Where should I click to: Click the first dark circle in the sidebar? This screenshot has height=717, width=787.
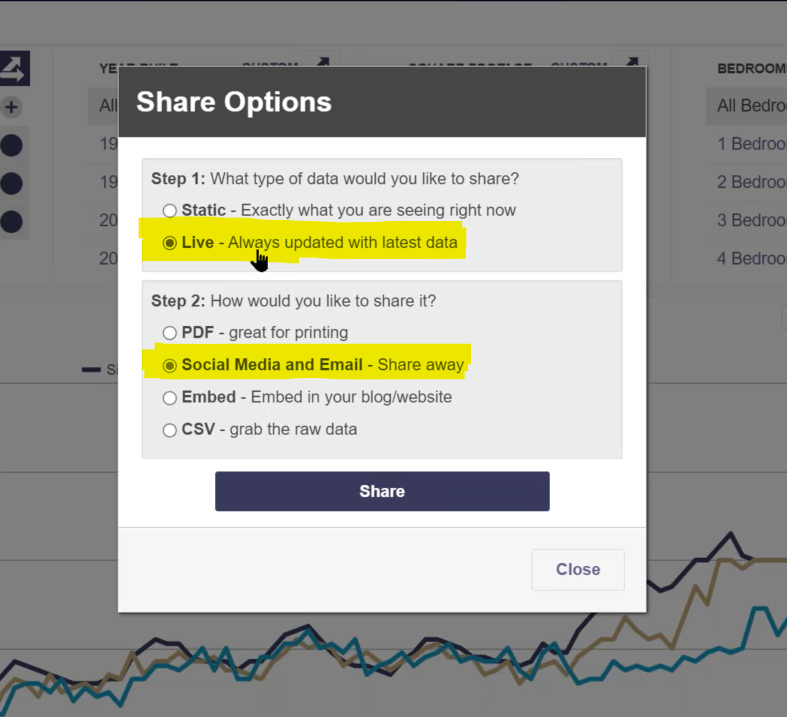tap(11, 146)
